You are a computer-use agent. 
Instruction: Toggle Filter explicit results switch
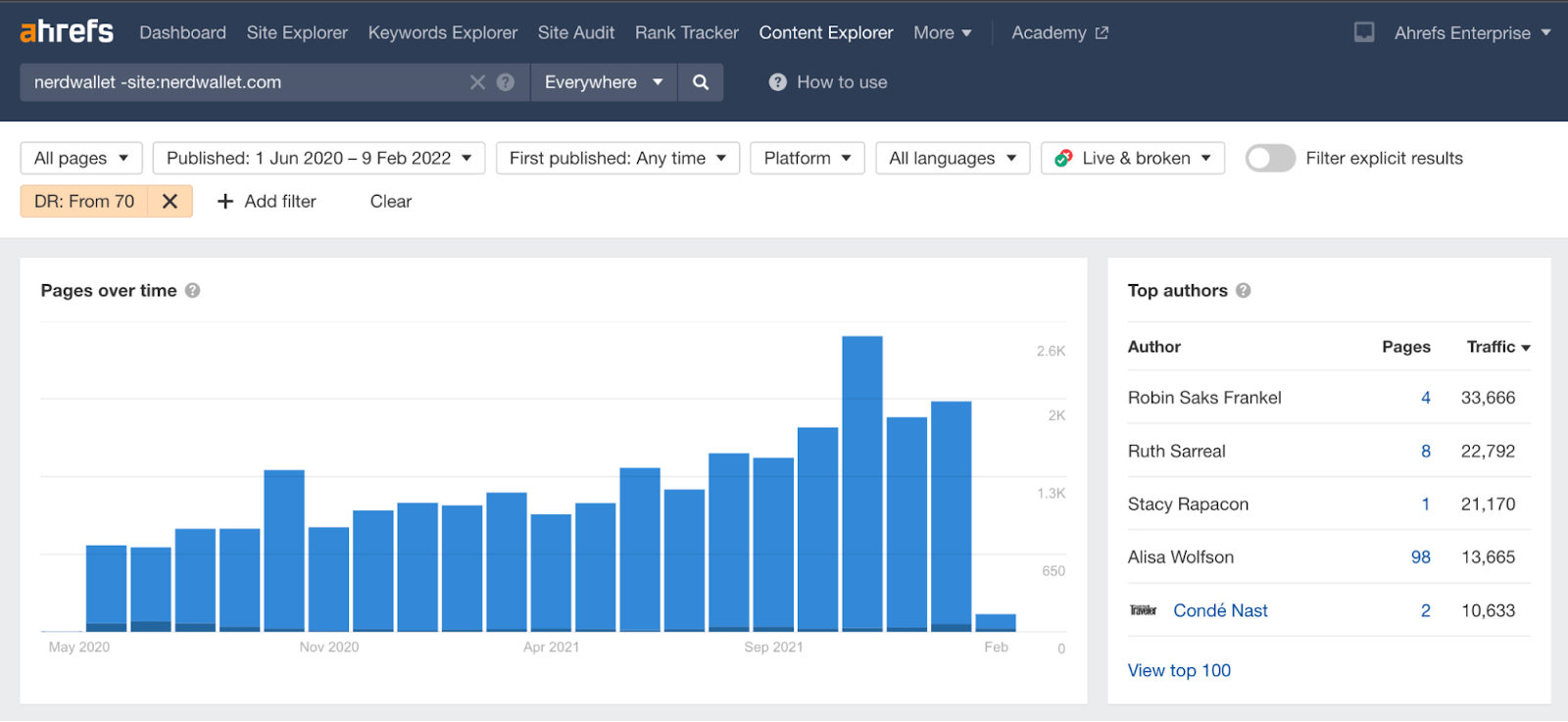(x=1270, y=158)
